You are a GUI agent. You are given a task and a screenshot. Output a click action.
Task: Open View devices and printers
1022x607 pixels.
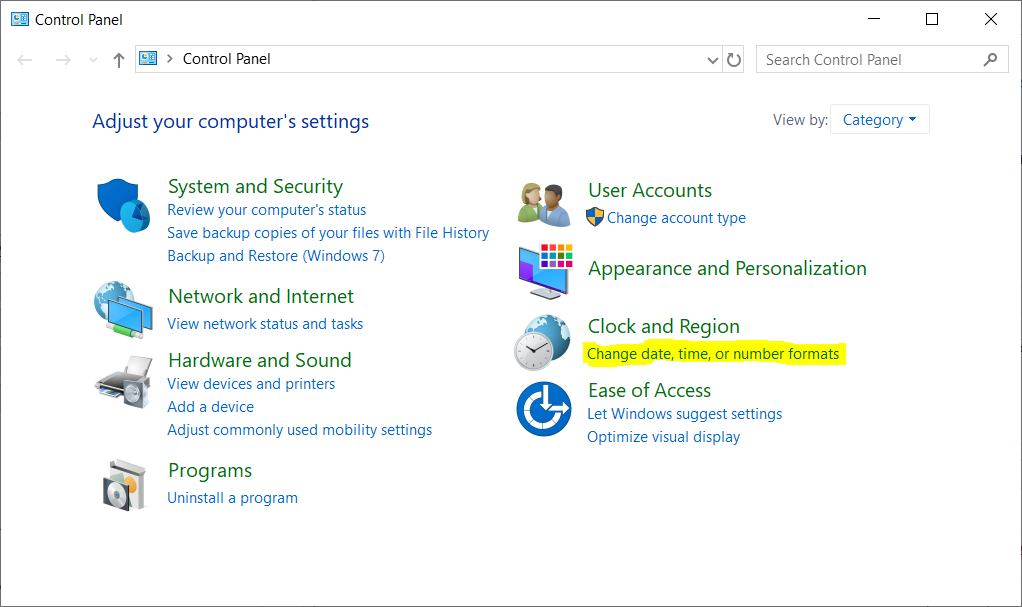click(x=251, y=384)
